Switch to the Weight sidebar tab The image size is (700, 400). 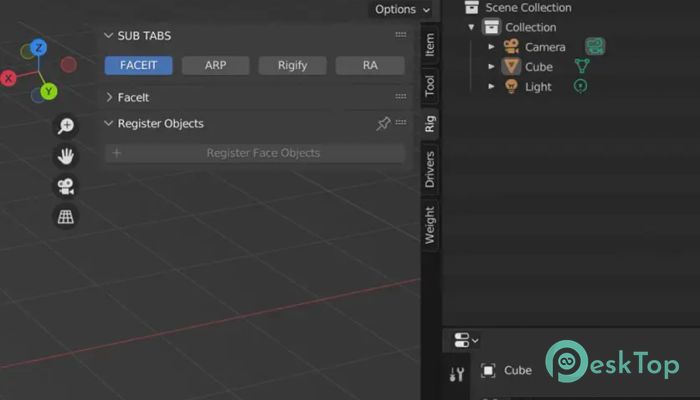pyautogui.click(x=430, y=225)
